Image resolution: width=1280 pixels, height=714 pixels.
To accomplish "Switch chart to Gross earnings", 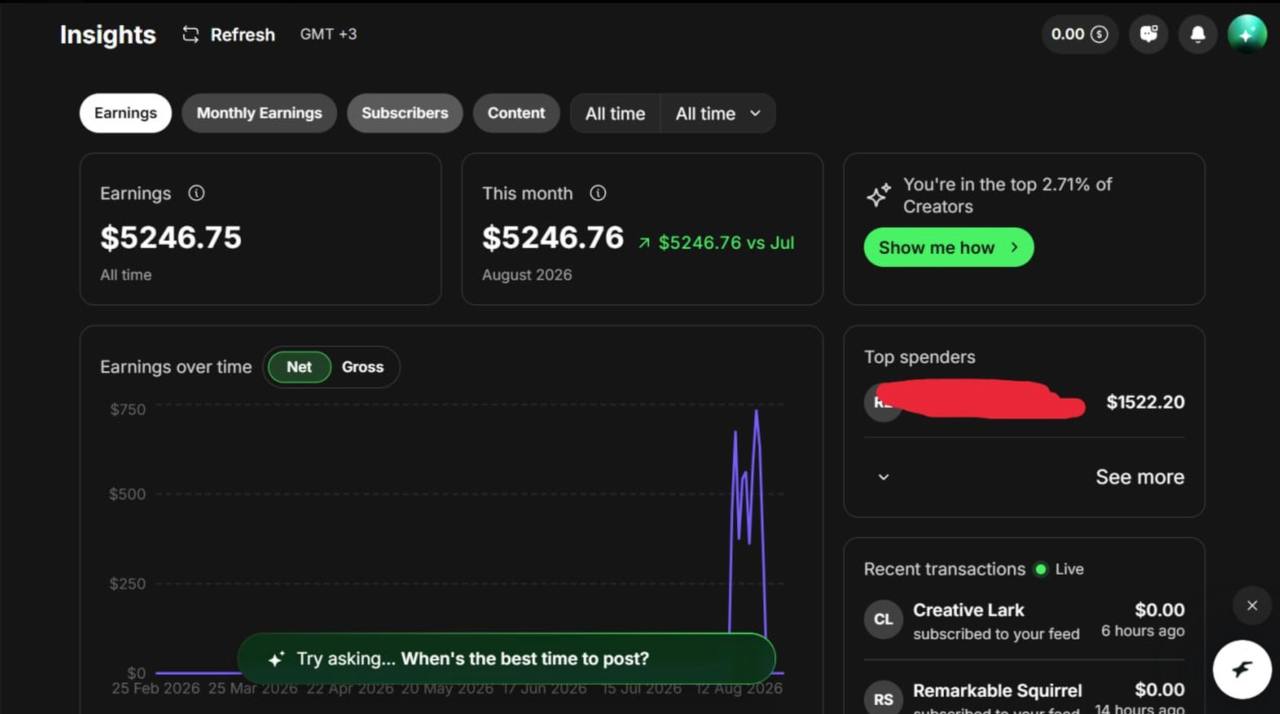I will pyautogui.click(x=362, y=367).
